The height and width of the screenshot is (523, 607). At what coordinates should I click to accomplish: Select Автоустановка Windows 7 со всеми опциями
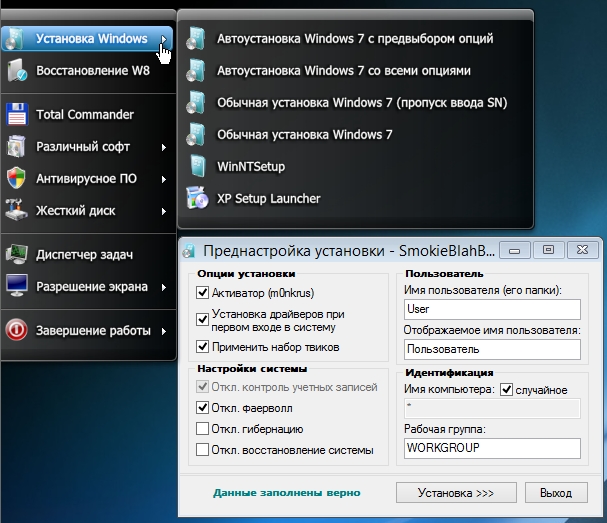click(343, 71)
